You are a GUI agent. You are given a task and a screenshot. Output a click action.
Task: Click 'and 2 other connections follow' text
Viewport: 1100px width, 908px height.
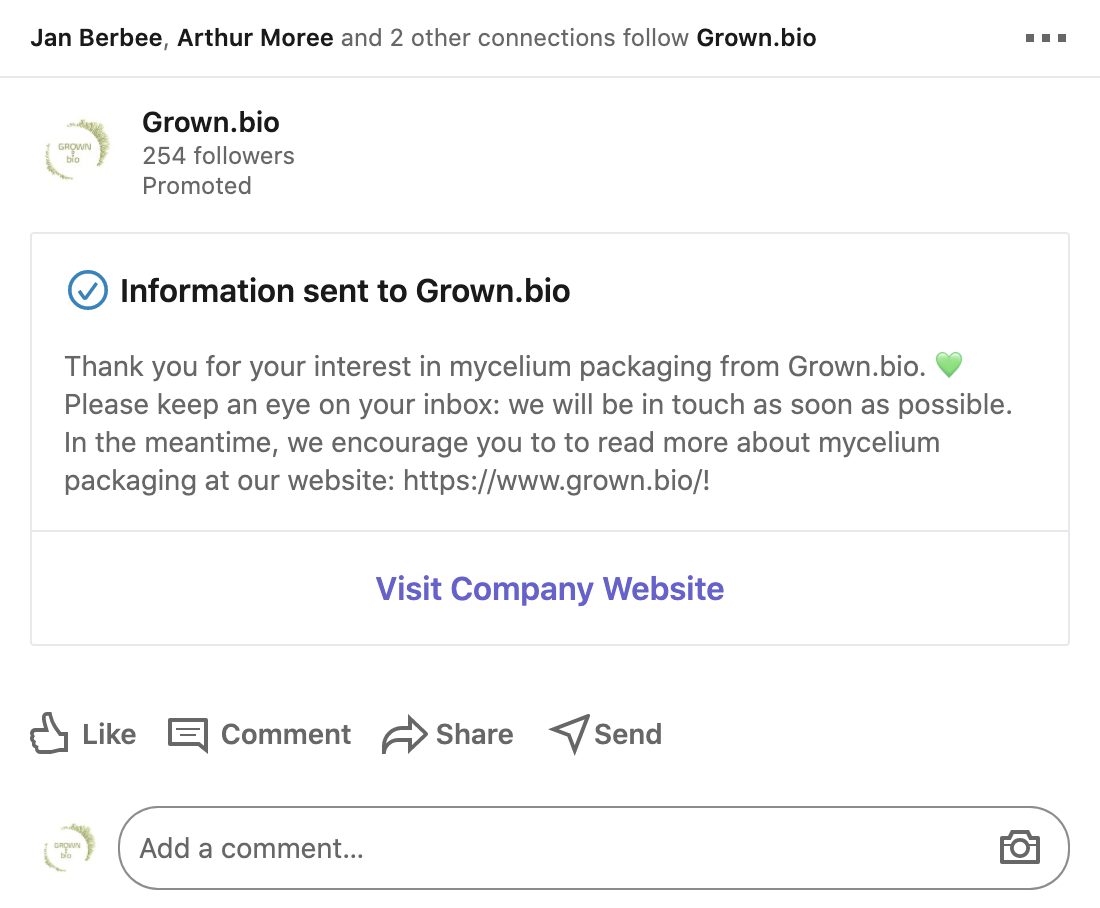click(515, 38)
